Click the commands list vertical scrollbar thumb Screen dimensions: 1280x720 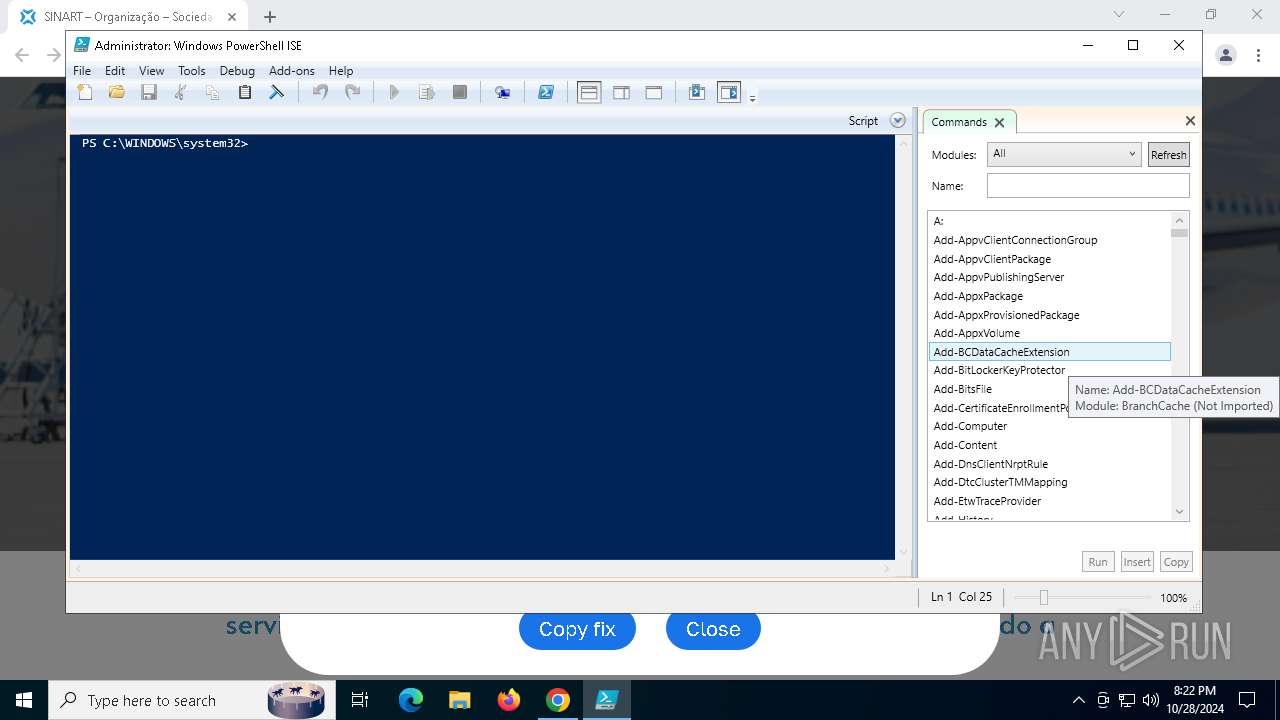1180,233
